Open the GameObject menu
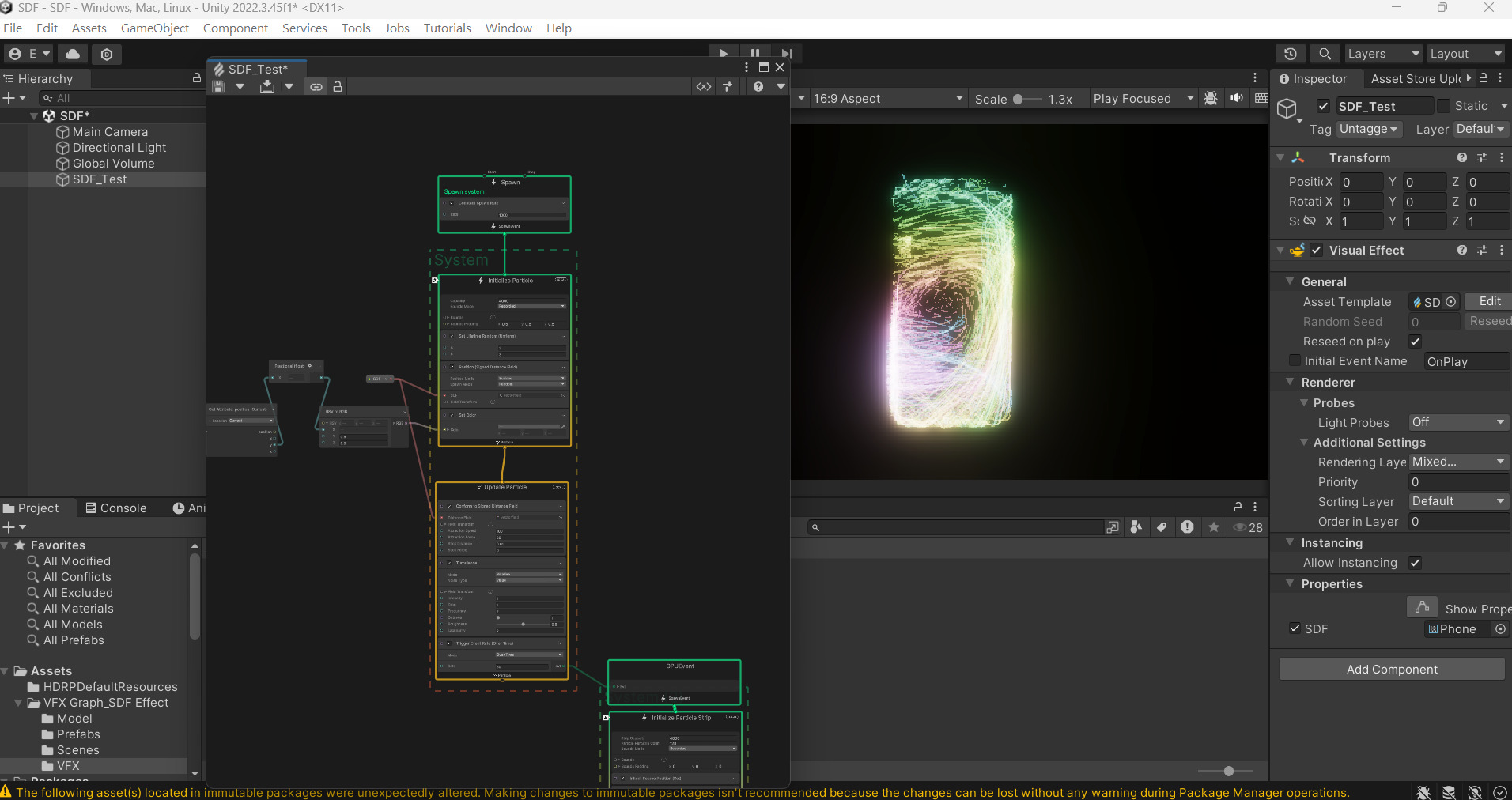The height and width of the screenshot is (800, 1512). coord(155,28)
